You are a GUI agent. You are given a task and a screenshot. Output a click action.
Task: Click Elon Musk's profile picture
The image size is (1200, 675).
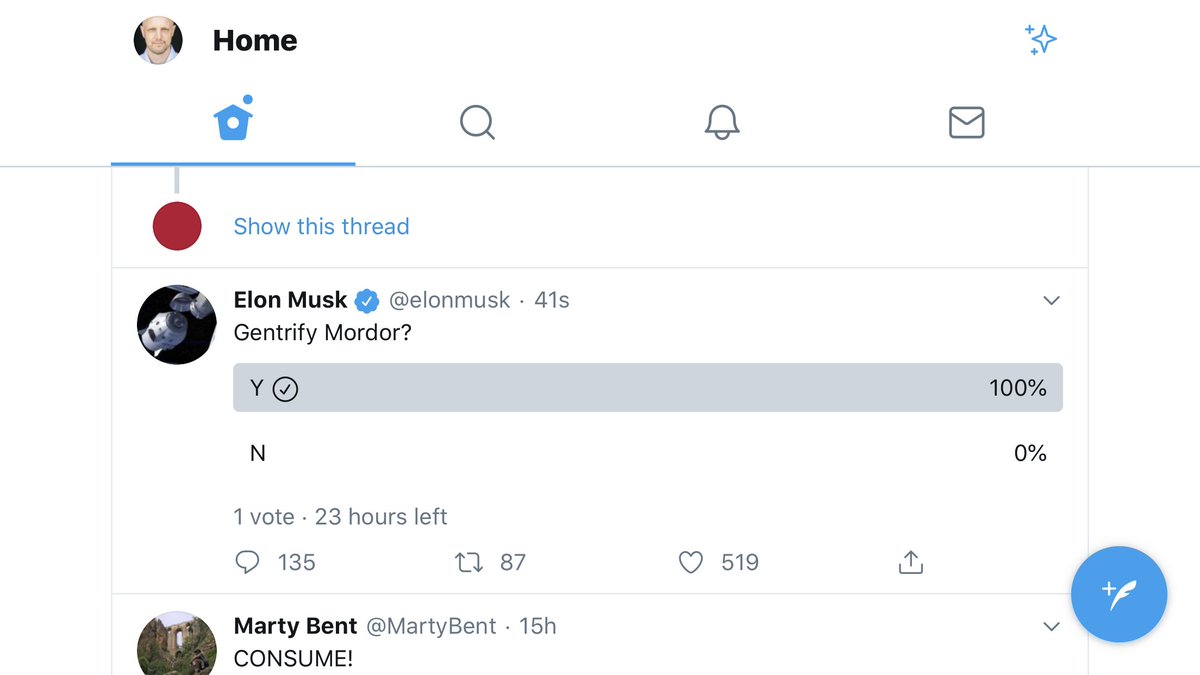click(176, 324)
